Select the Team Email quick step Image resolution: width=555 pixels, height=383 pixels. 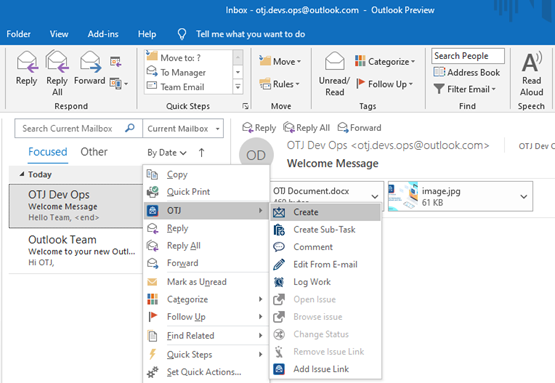point(189,87)
